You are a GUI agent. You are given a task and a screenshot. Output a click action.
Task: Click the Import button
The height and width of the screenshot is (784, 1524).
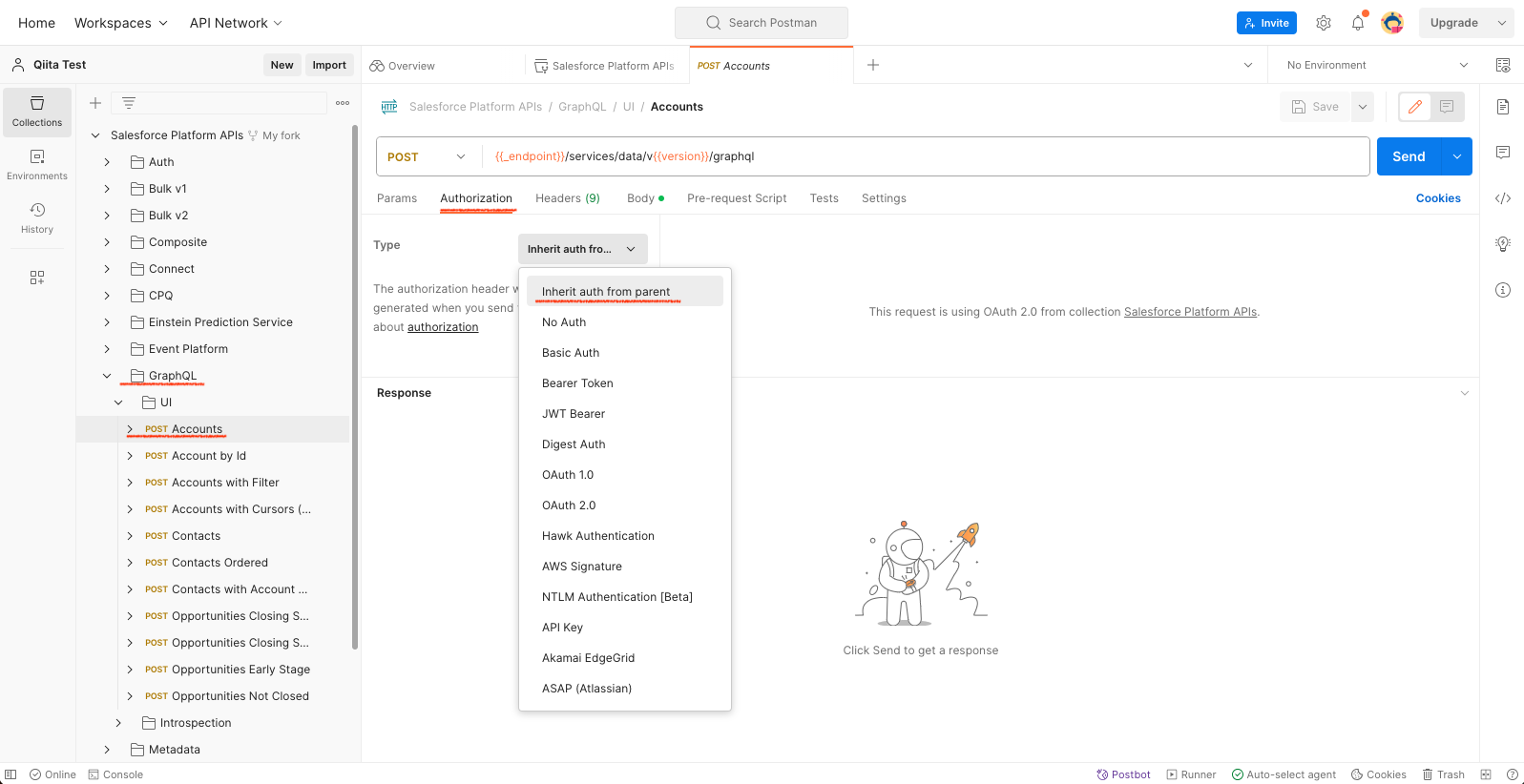329,65
